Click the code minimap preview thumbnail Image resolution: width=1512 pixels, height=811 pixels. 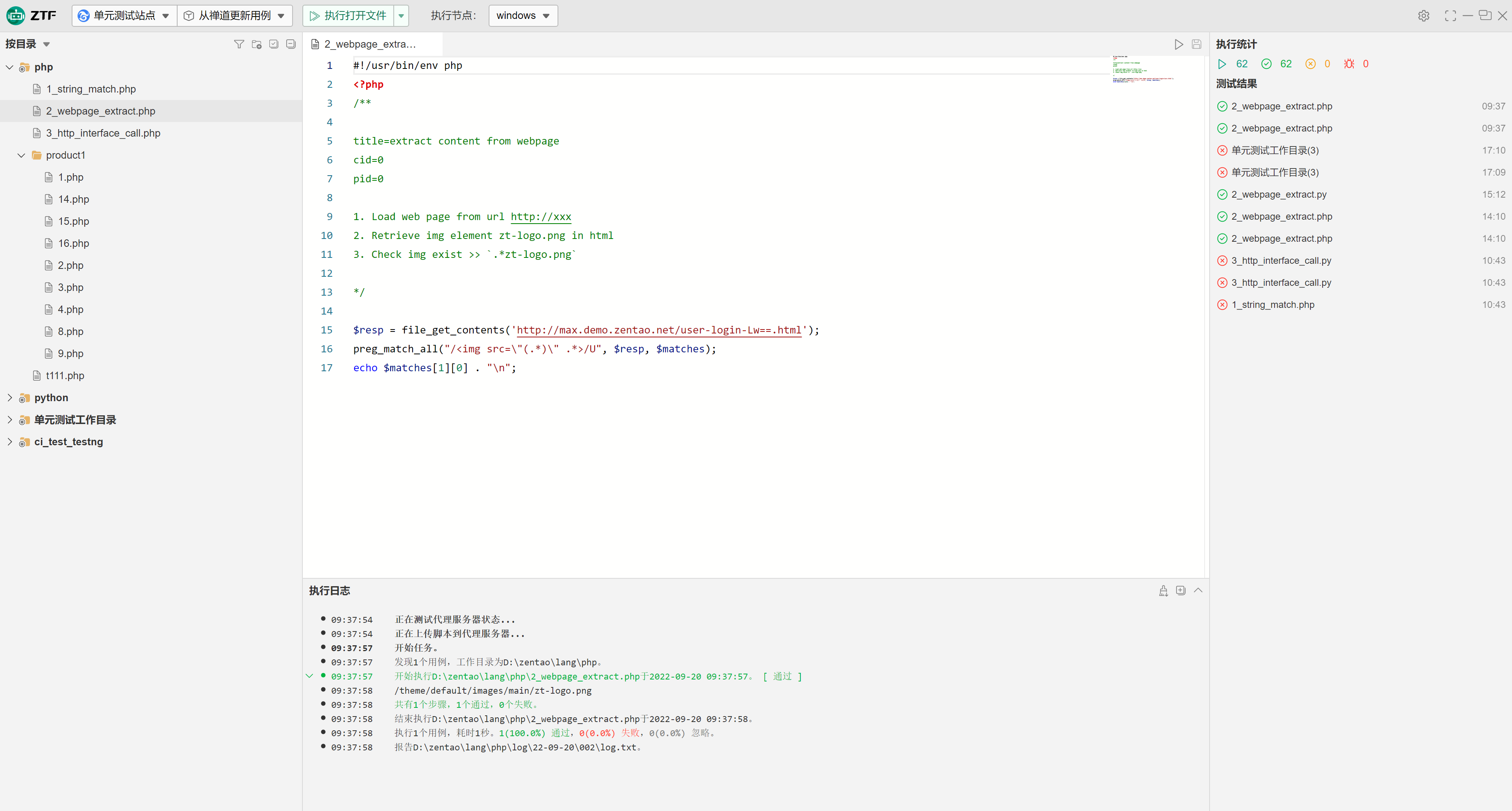[1141, 69]
